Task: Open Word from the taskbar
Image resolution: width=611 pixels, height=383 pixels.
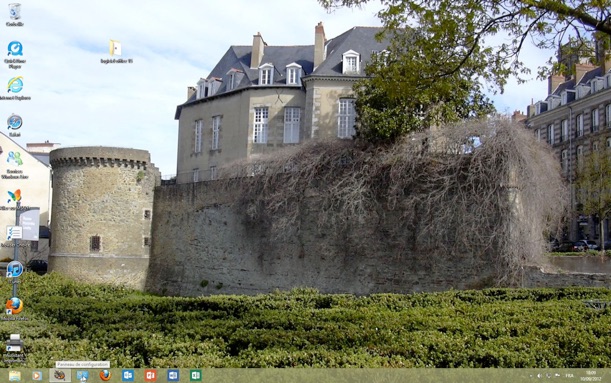Action: [x=173, y=376]
